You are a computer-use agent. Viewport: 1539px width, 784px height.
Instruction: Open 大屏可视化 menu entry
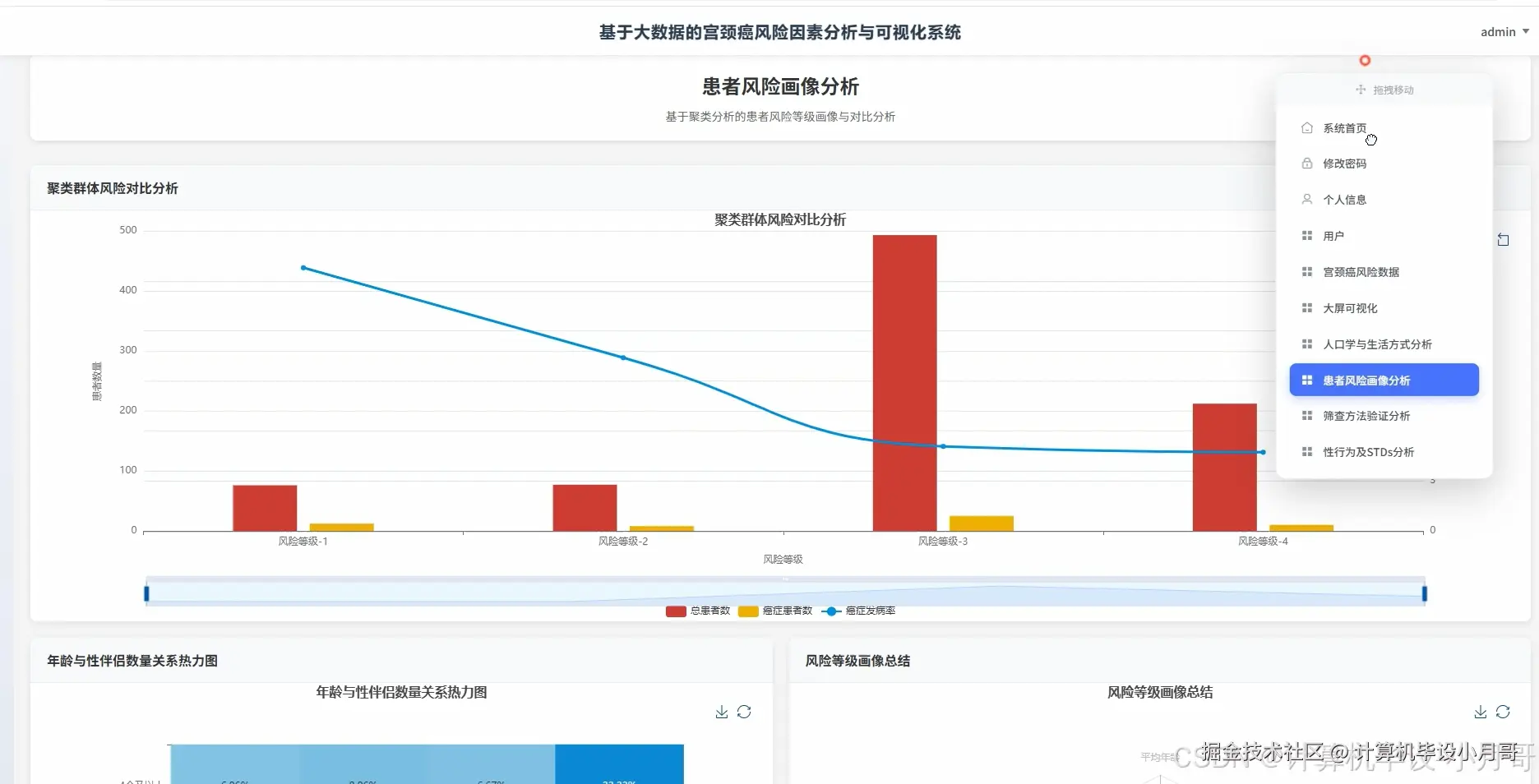coord(1384,308)
